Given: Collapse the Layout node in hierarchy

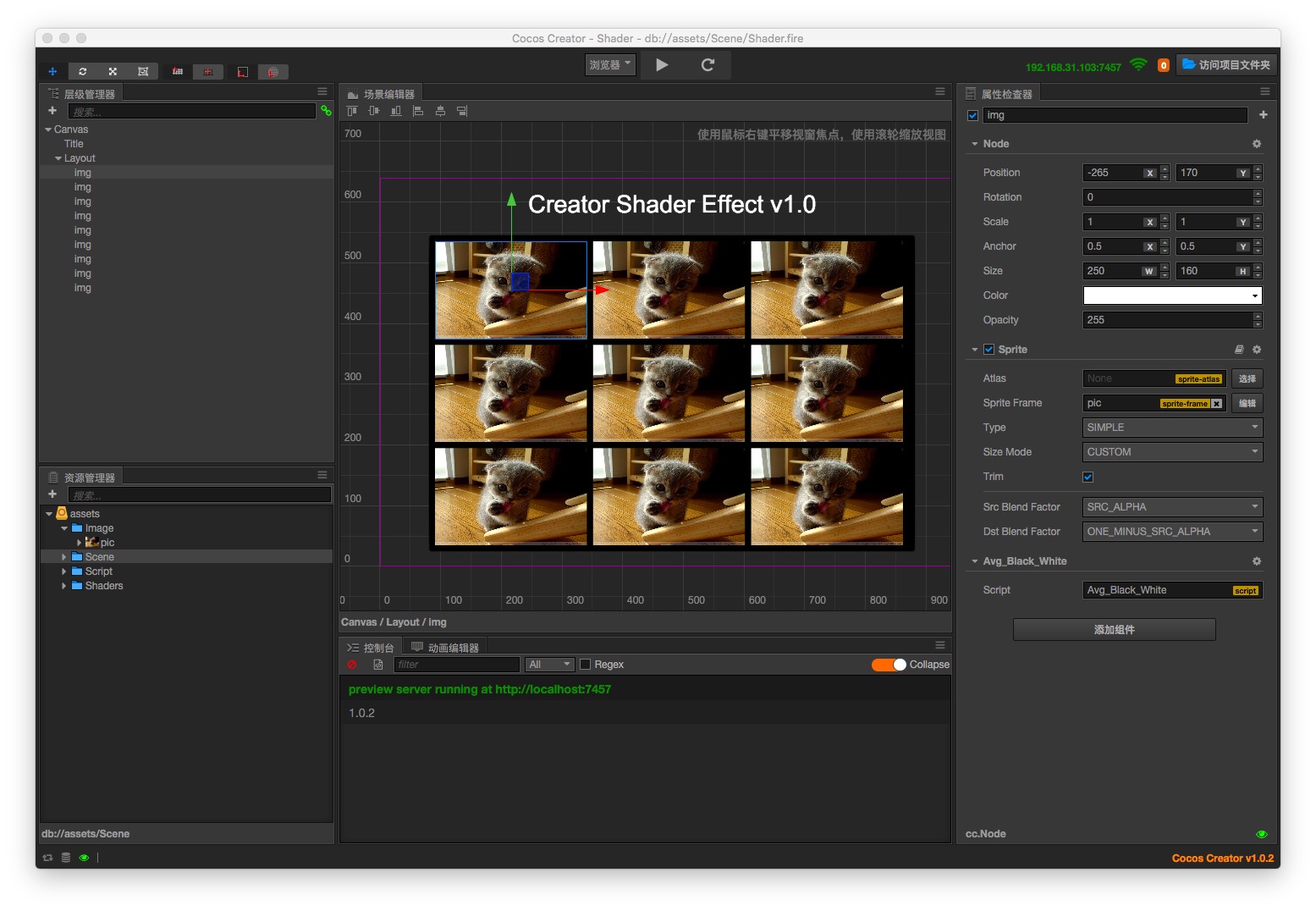Looking at the screenshot, I should (x=58, y=158).
